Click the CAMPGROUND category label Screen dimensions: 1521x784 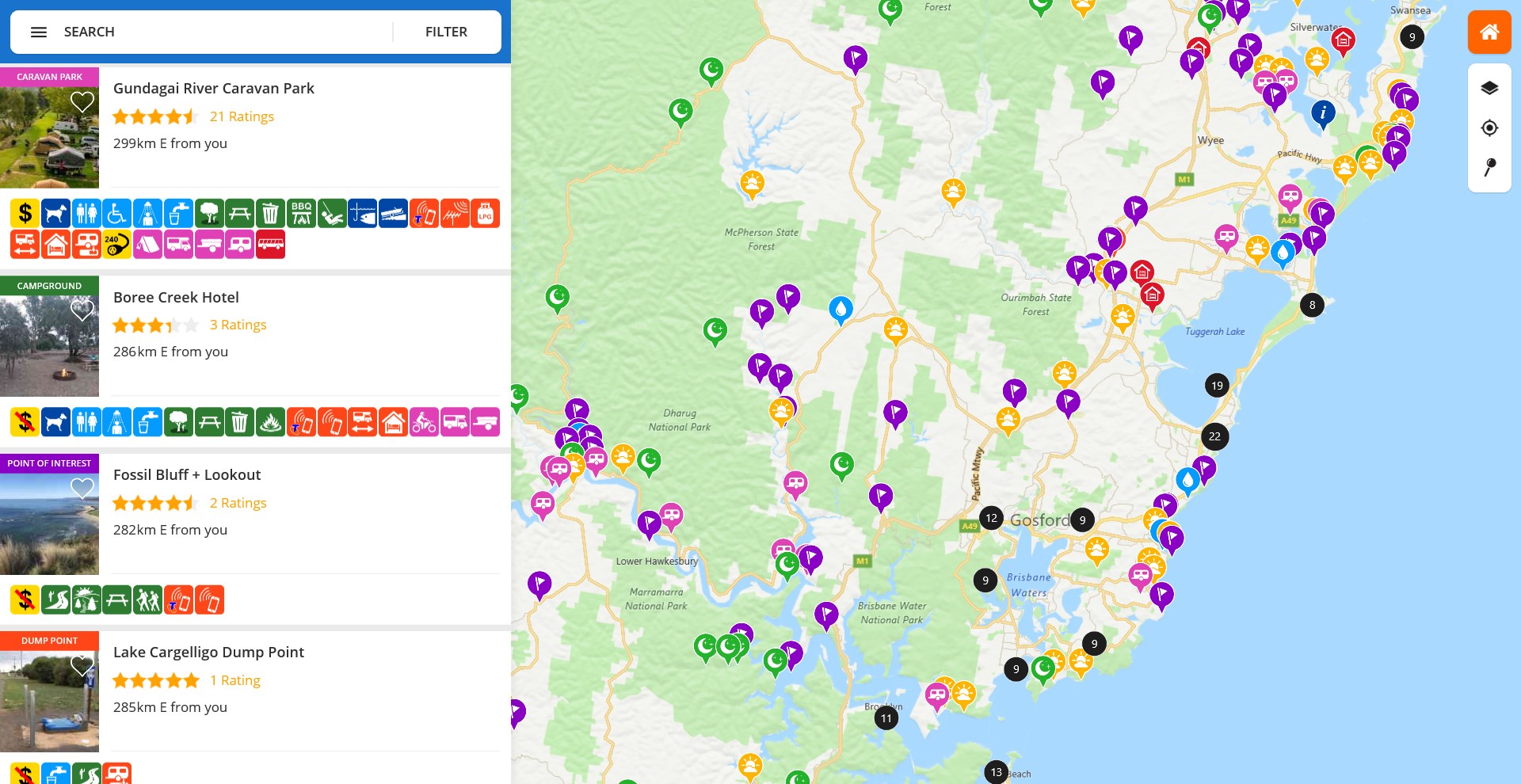49,286
